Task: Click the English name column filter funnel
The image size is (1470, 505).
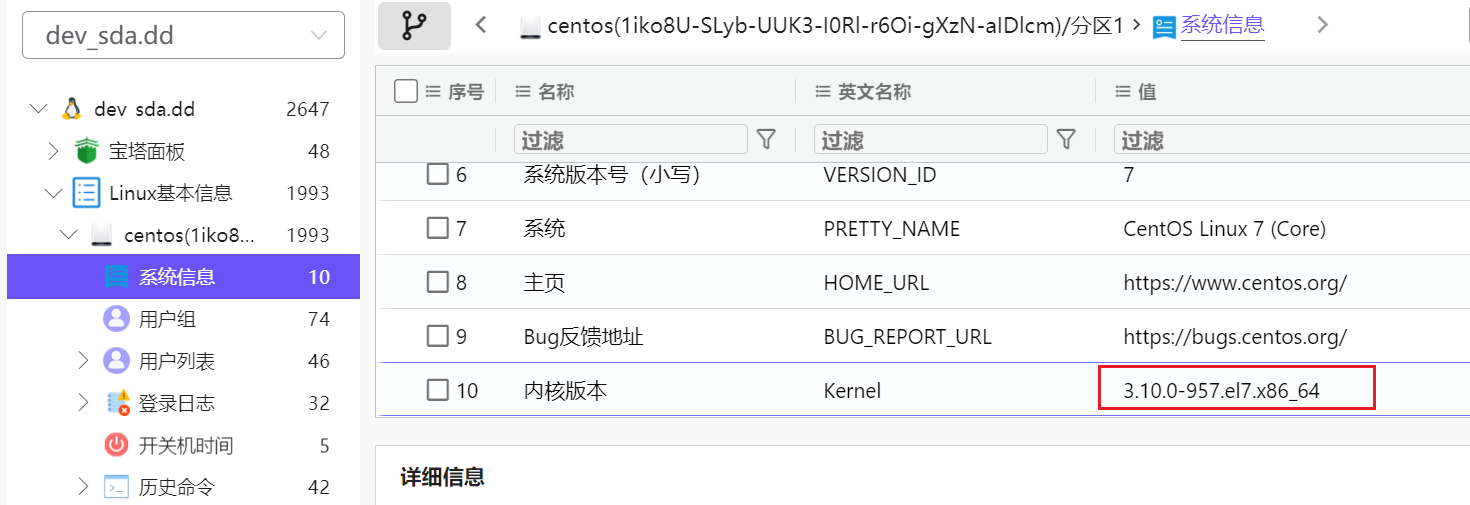Action: [1066, 140]
